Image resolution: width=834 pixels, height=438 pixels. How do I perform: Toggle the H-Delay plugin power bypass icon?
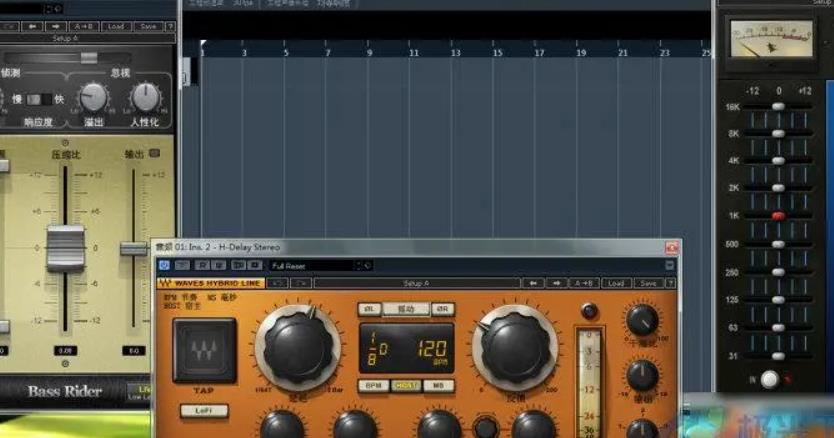[x=164, y=265]
